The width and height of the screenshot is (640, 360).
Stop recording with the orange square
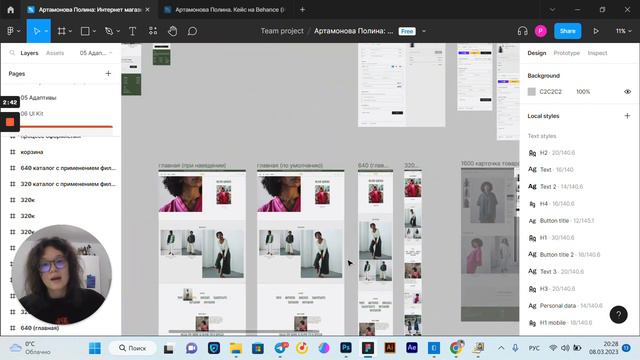(10, 122)
